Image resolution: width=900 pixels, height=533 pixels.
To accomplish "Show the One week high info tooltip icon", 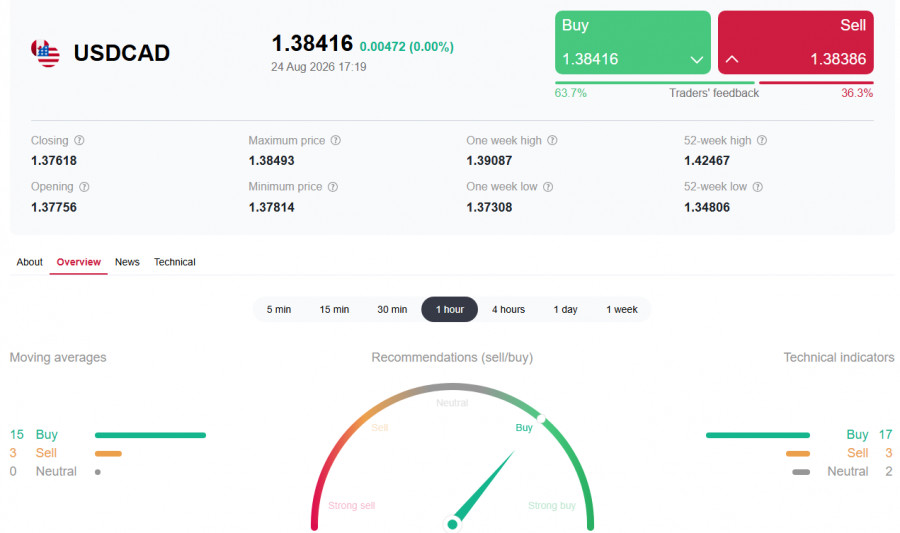I will coord(552,140).
